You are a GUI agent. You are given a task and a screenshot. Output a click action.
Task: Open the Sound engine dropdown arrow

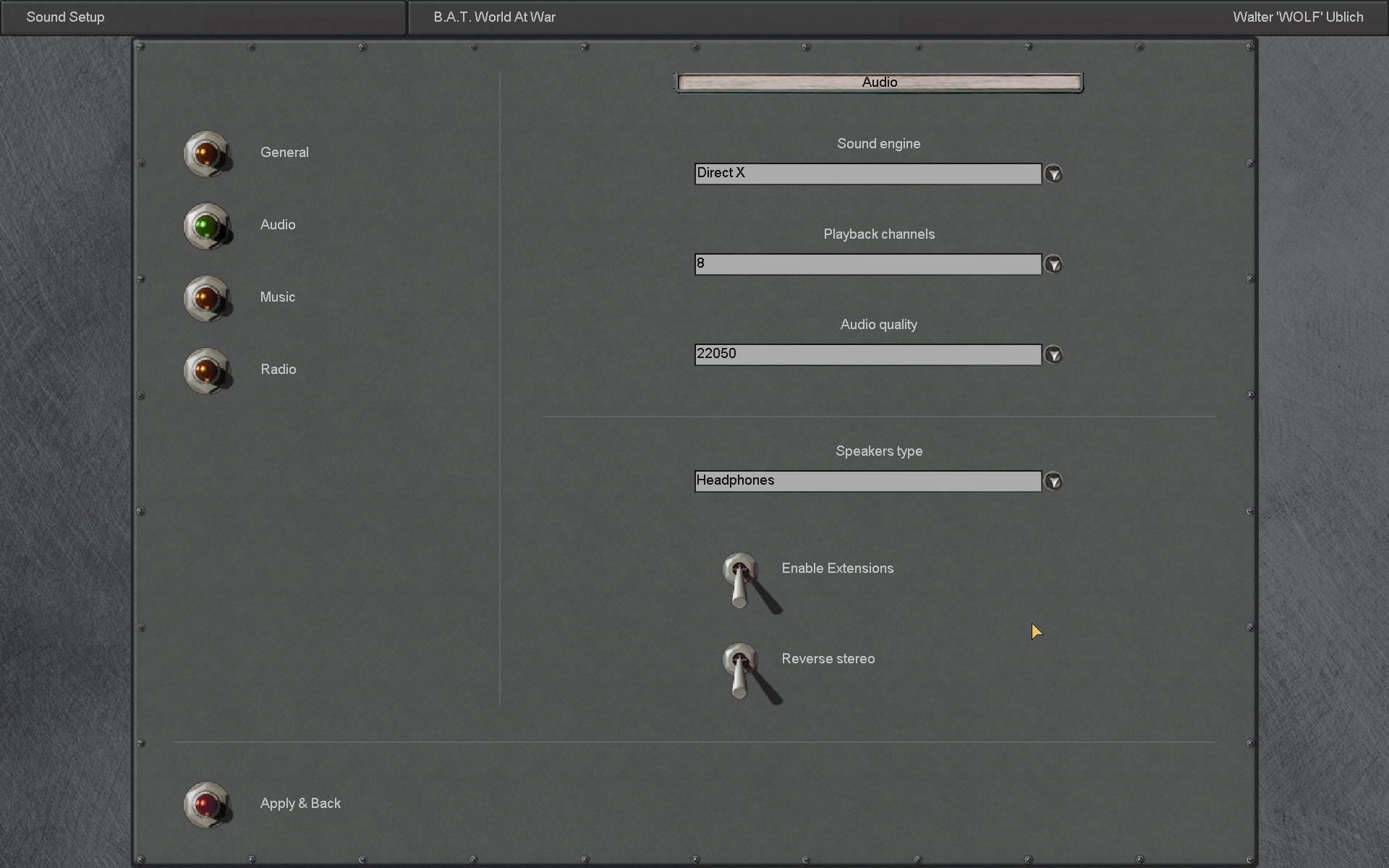[x=1053, y=174]
